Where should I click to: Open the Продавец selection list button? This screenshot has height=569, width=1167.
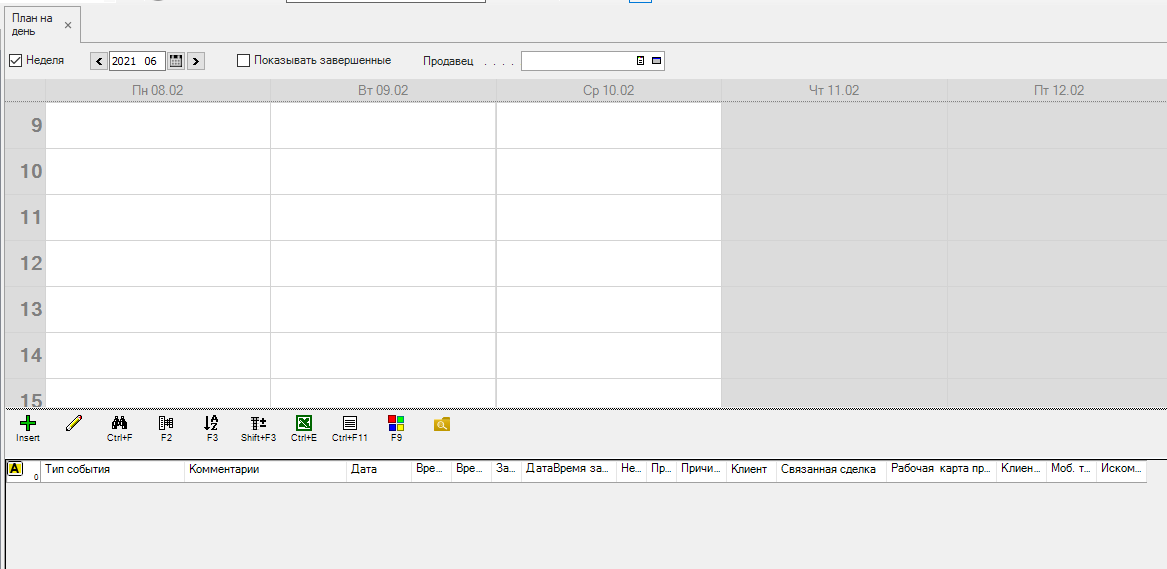pyautogui.click(x=641, y=61)
